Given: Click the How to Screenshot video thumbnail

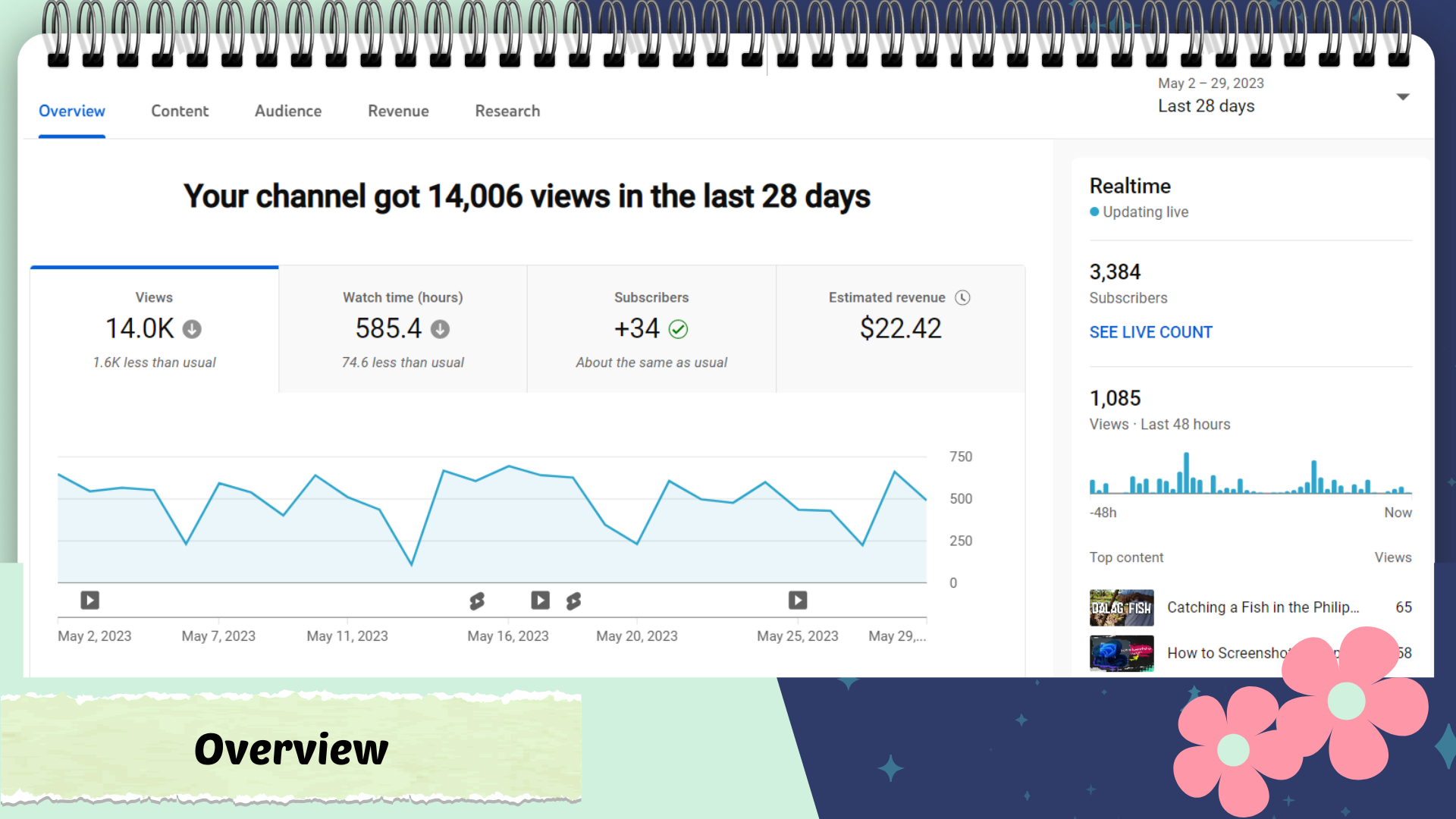Looking at the screenshot, I should (x=1122, y=653).
